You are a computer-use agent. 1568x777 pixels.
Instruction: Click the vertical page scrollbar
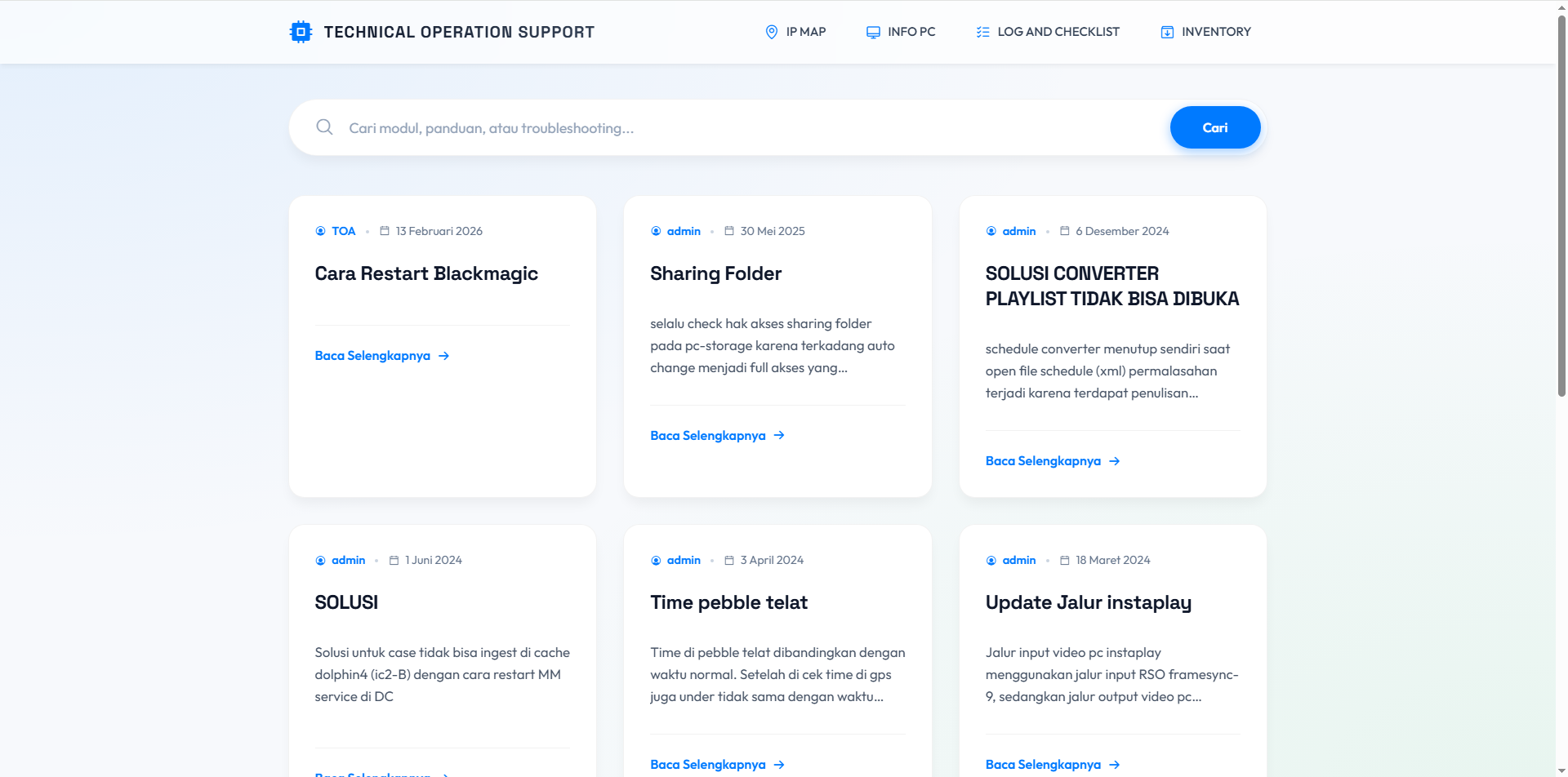click(1561, 245)
